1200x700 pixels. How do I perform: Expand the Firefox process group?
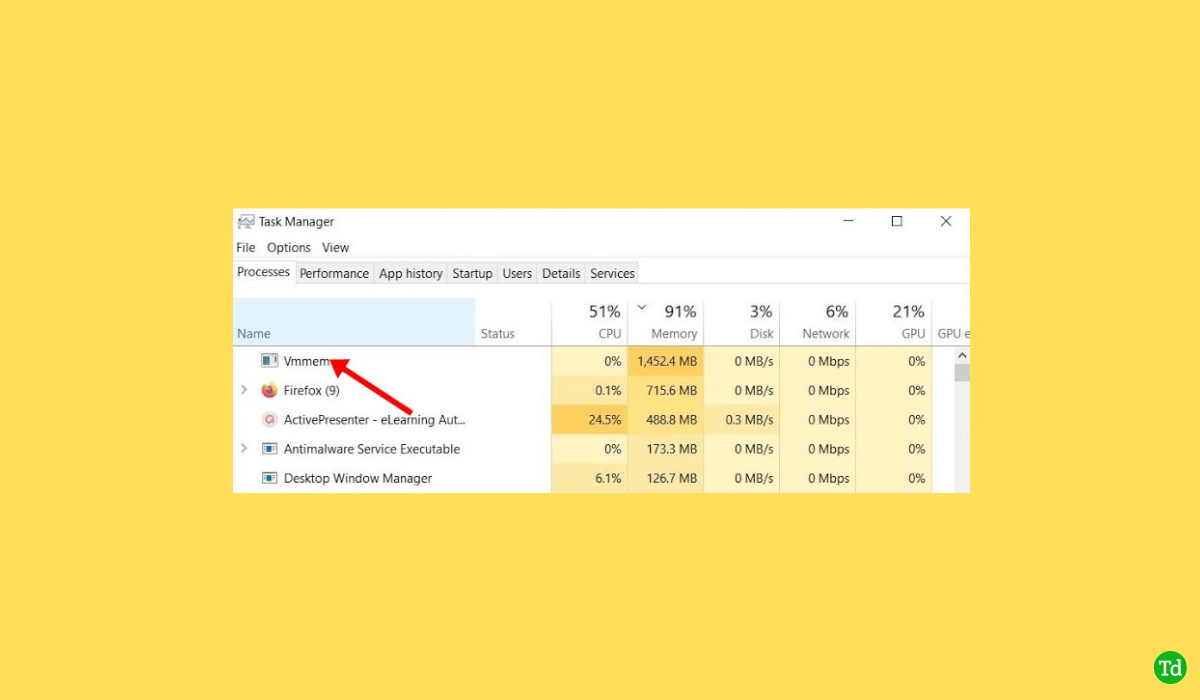pyautogui.click(x=244, y=390)
